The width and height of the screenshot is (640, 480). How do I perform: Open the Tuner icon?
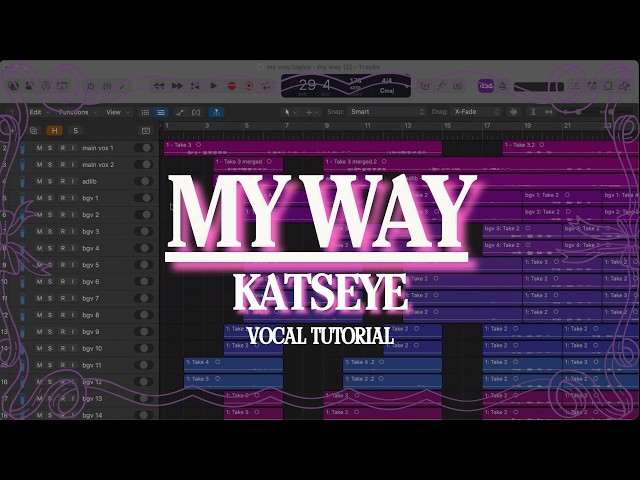pos(441,86)
